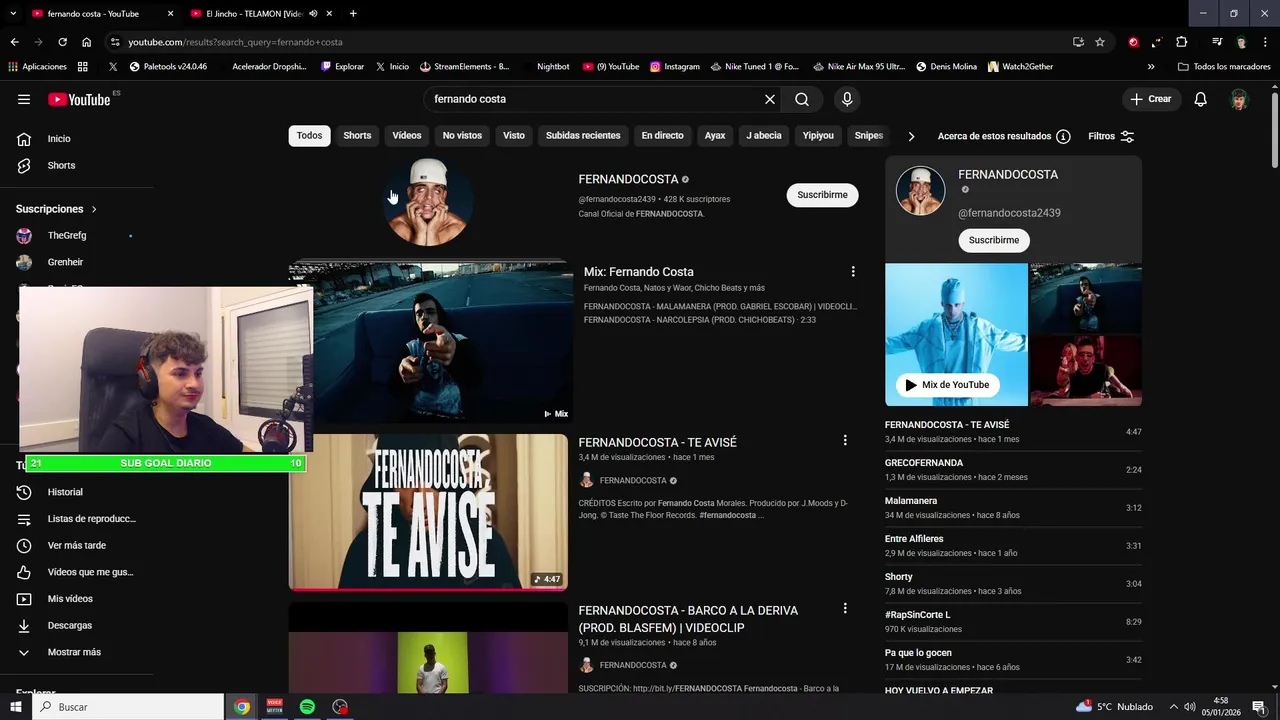
Task: Subscribe in the right channel card
Action: pos(993,240)
